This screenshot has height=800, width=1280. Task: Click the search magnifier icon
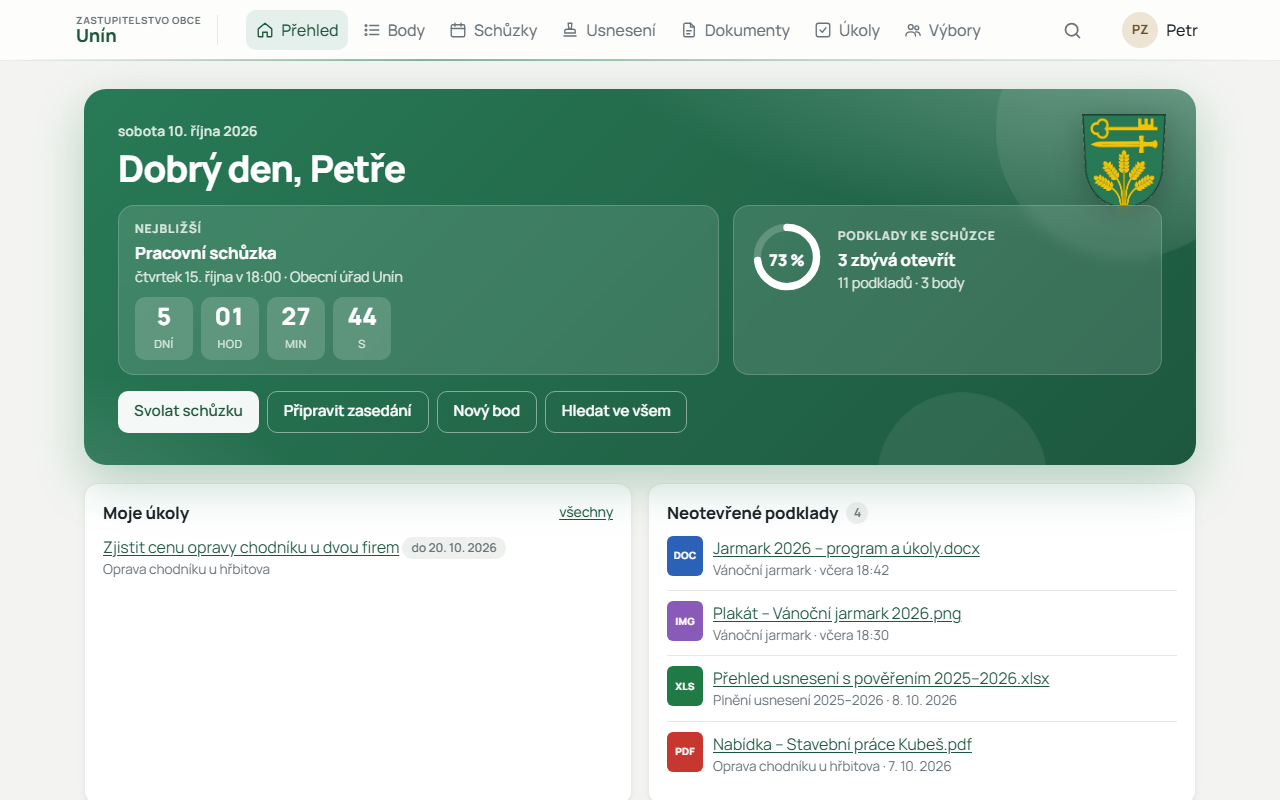point(1072,30)
